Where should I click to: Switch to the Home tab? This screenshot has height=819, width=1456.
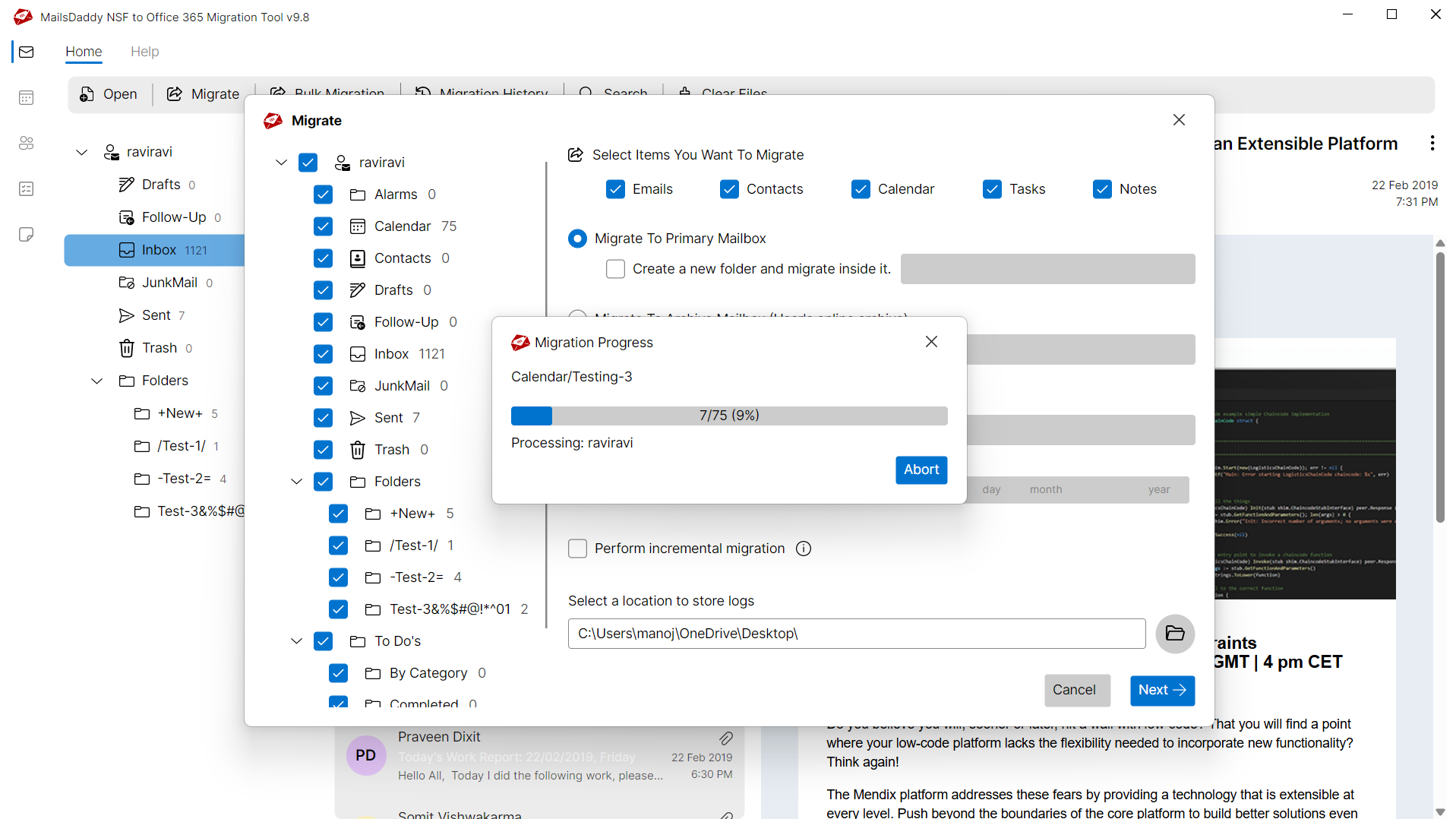pos(84,52)
